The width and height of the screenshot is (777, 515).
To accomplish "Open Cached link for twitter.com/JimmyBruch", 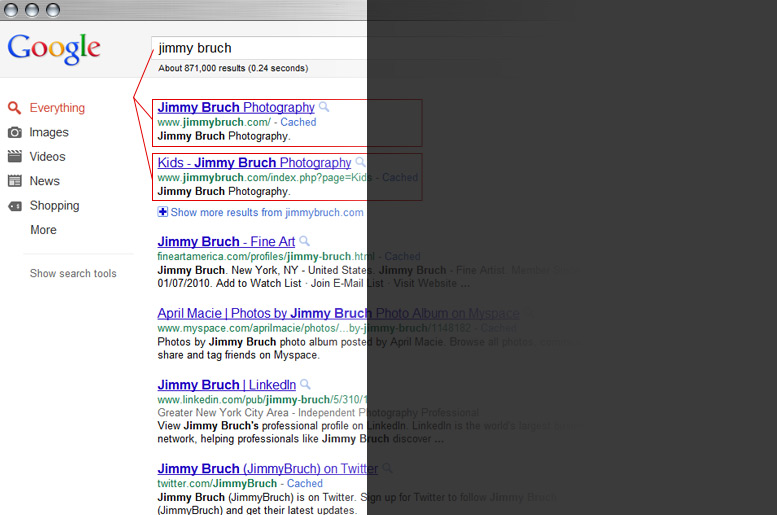I will (305, 484).
